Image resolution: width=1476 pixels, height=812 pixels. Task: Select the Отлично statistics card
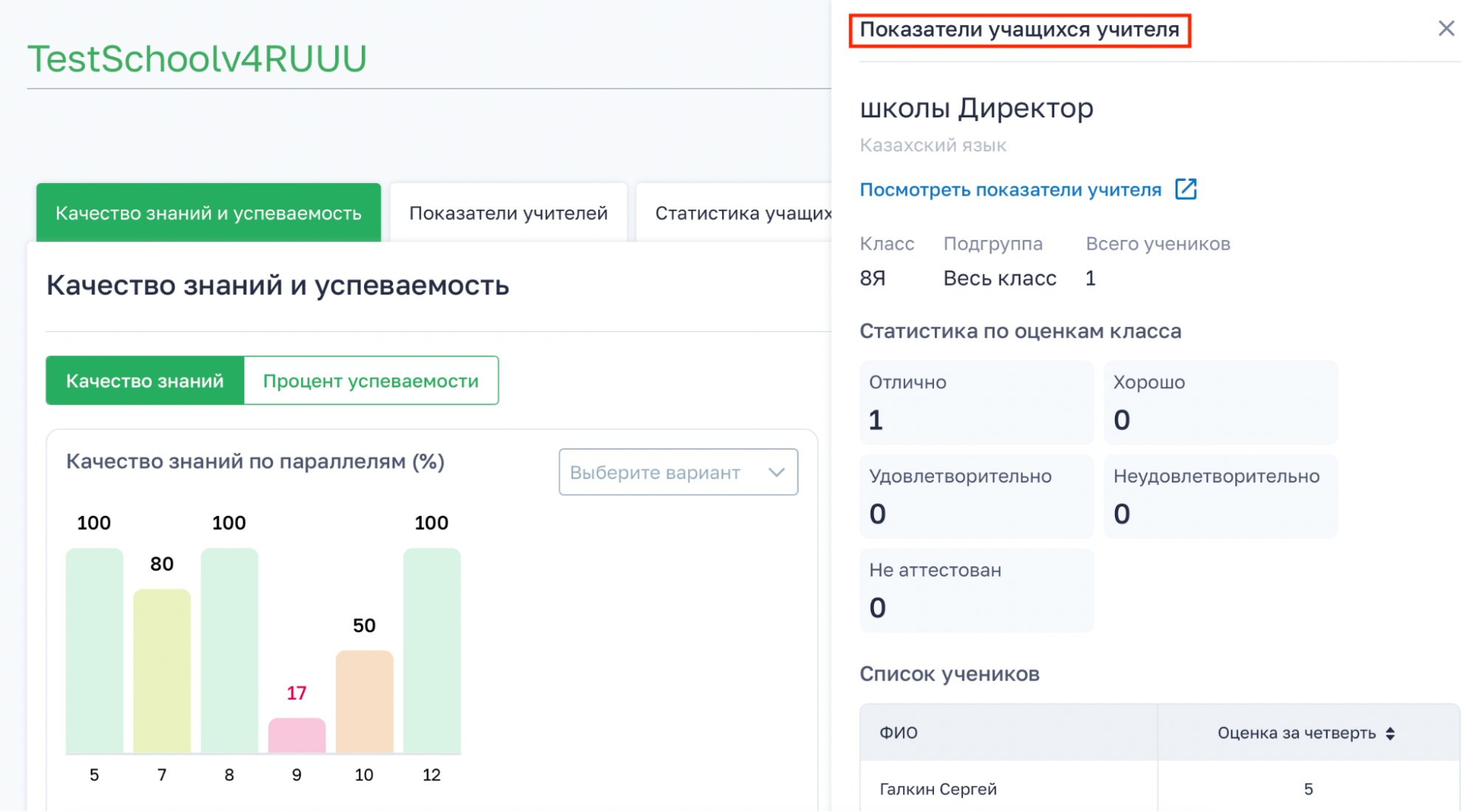coord(976,402)
